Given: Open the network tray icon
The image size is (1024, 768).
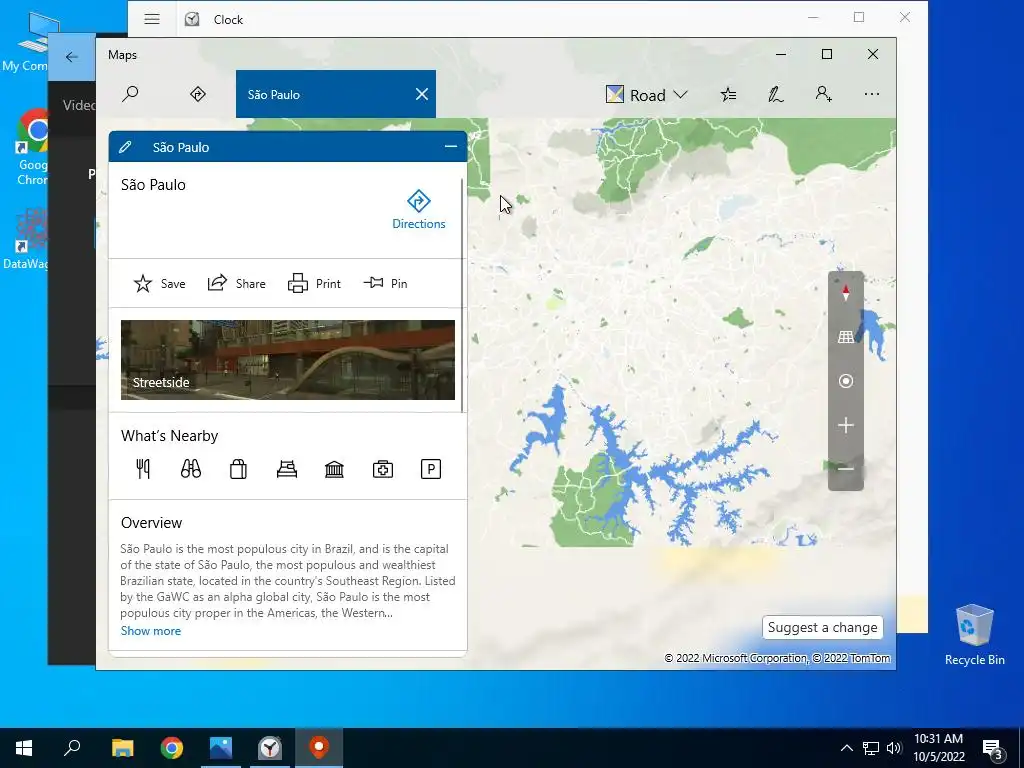Looking at the screenshot, I should [x=871, y=748].
